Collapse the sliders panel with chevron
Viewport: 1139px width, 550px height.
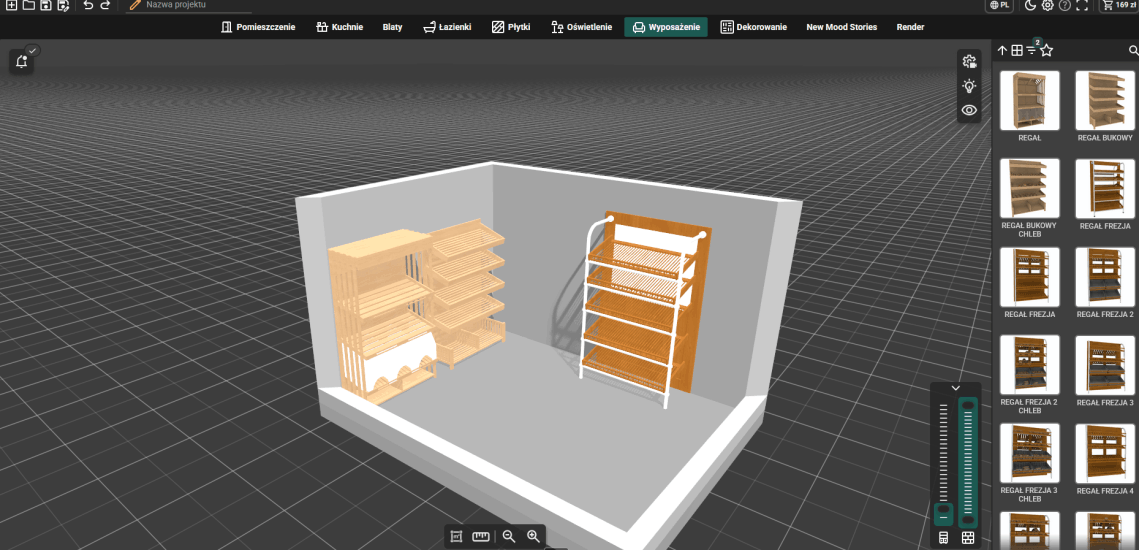(x=955, y=387)
